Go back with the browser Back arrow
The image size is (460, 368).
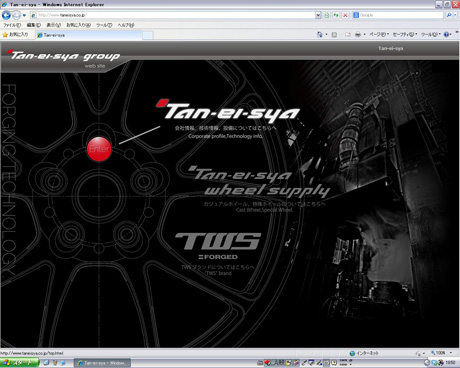(x=6, y=15)
